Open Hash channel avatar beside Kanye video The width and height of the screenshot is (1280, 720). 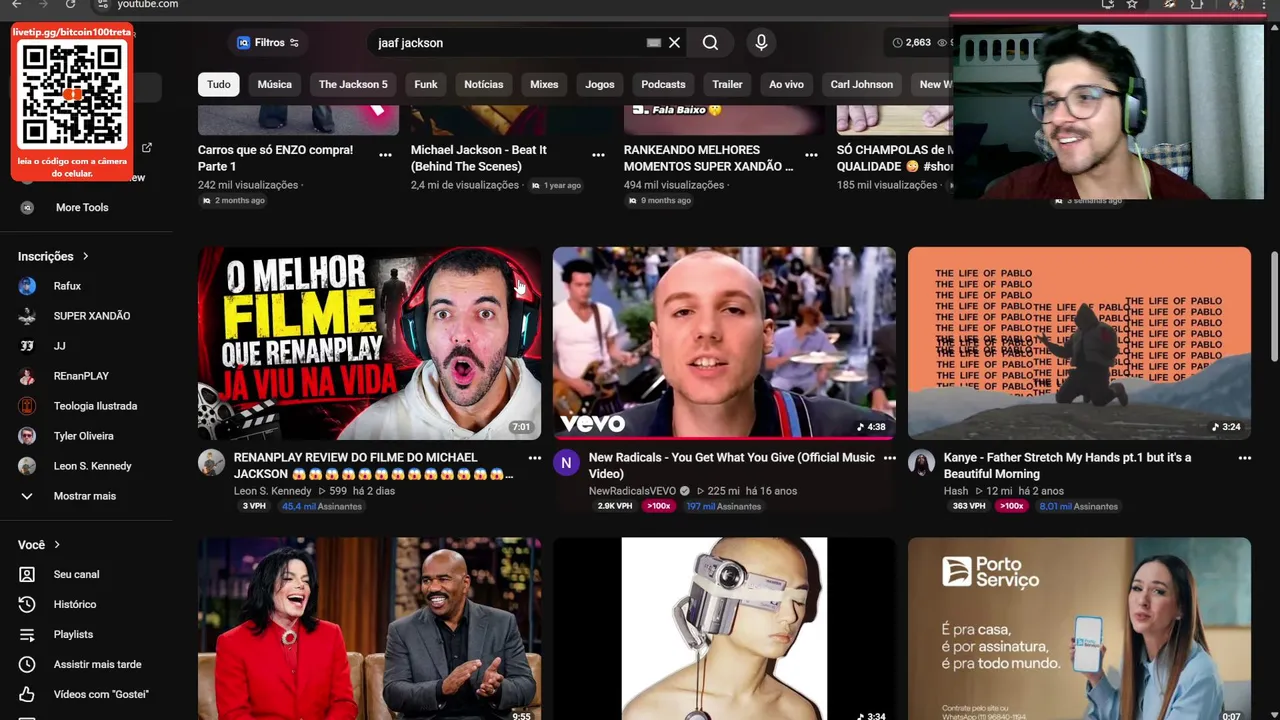click(x=921, y=463)
